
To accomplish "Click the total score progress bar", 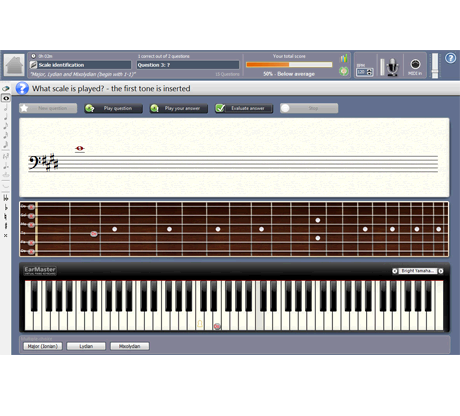I will point(289,65).
